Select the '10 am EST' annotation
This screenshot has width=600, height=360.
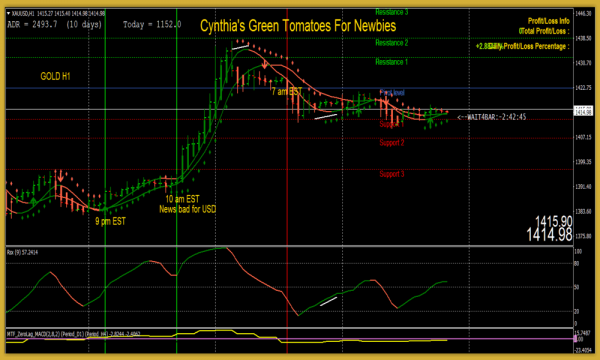coord(182,199)
